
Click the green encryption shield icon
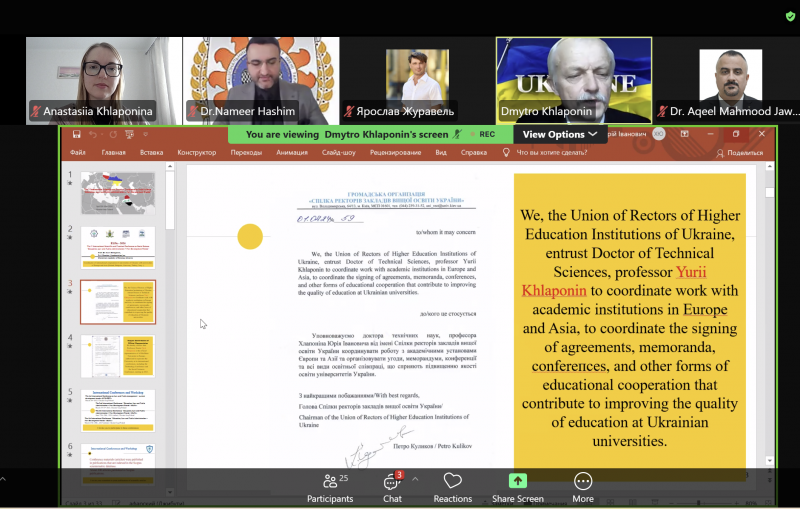tap(790, 17)
